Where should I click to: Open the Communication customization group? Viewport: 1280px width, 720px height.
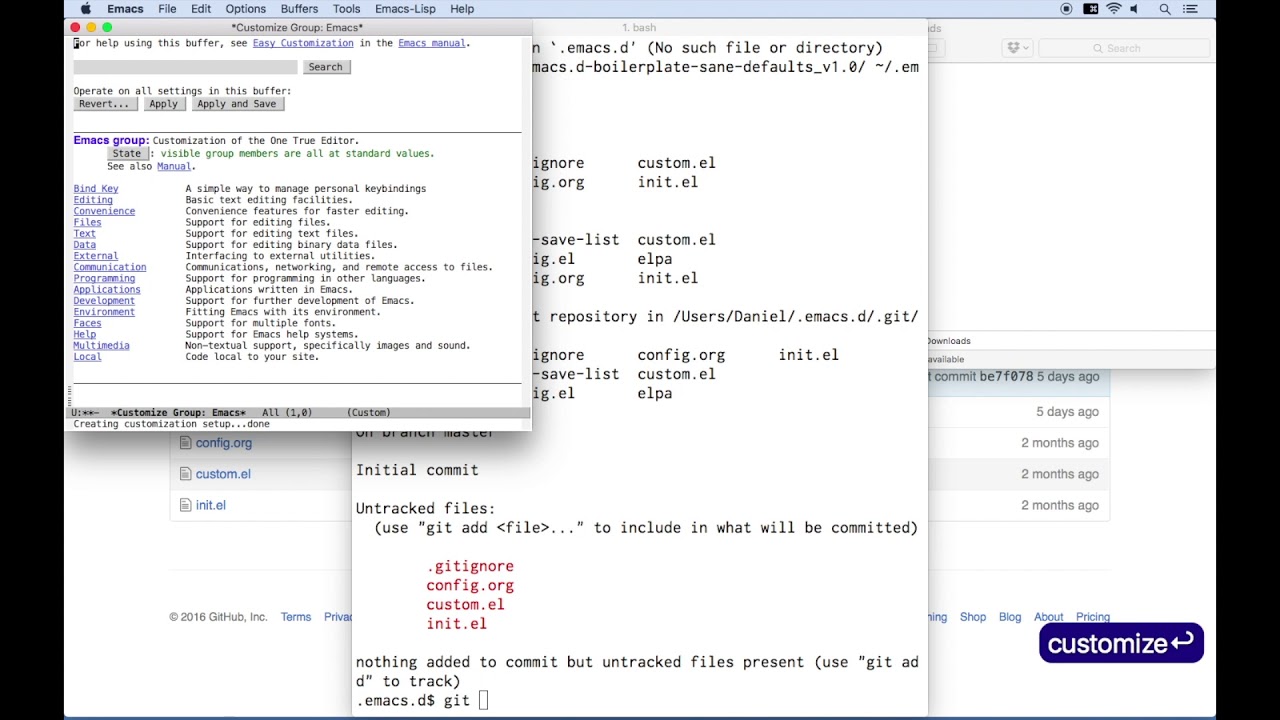110,267
